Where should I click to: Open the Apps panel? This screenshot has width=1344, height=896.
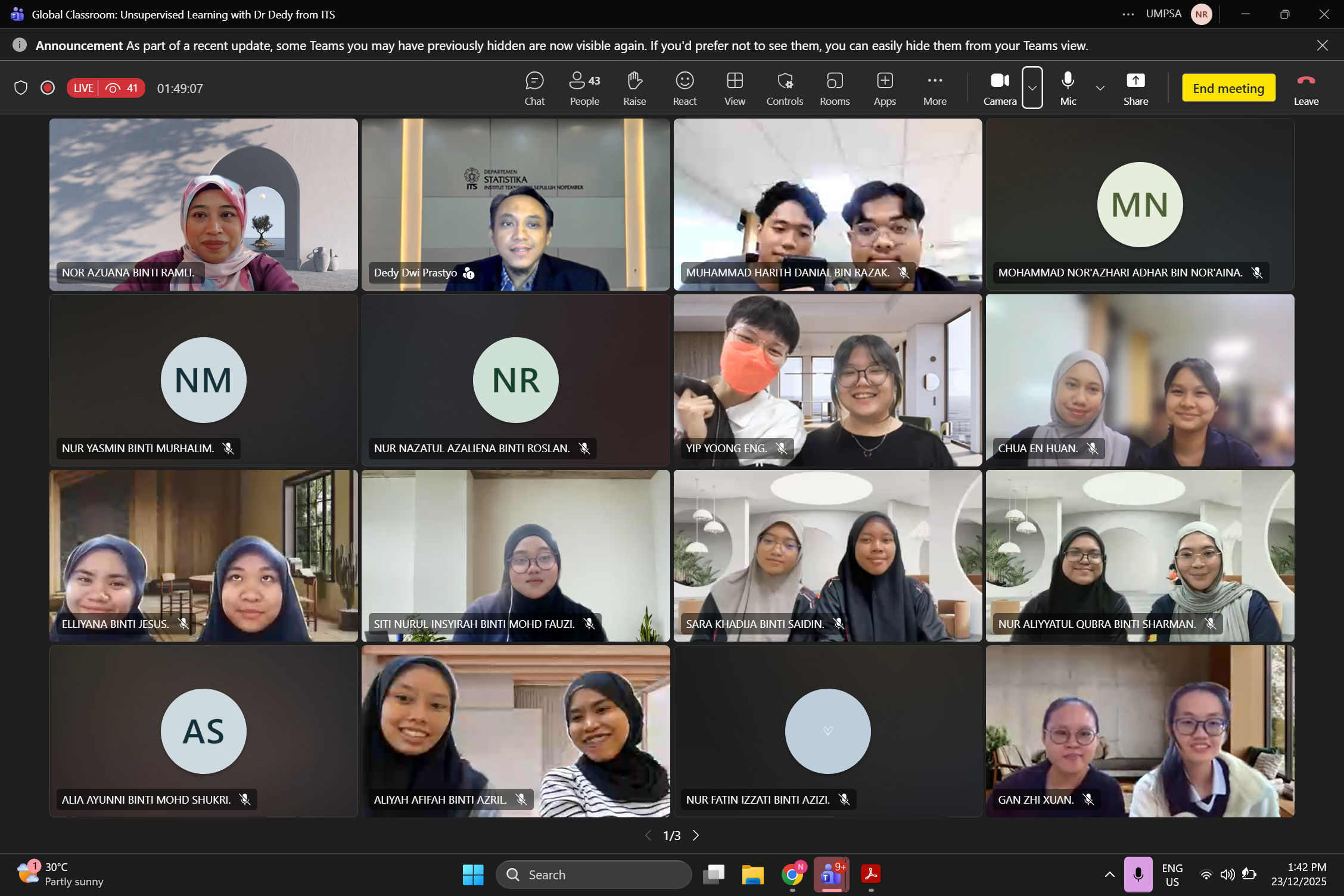(885, 88)
